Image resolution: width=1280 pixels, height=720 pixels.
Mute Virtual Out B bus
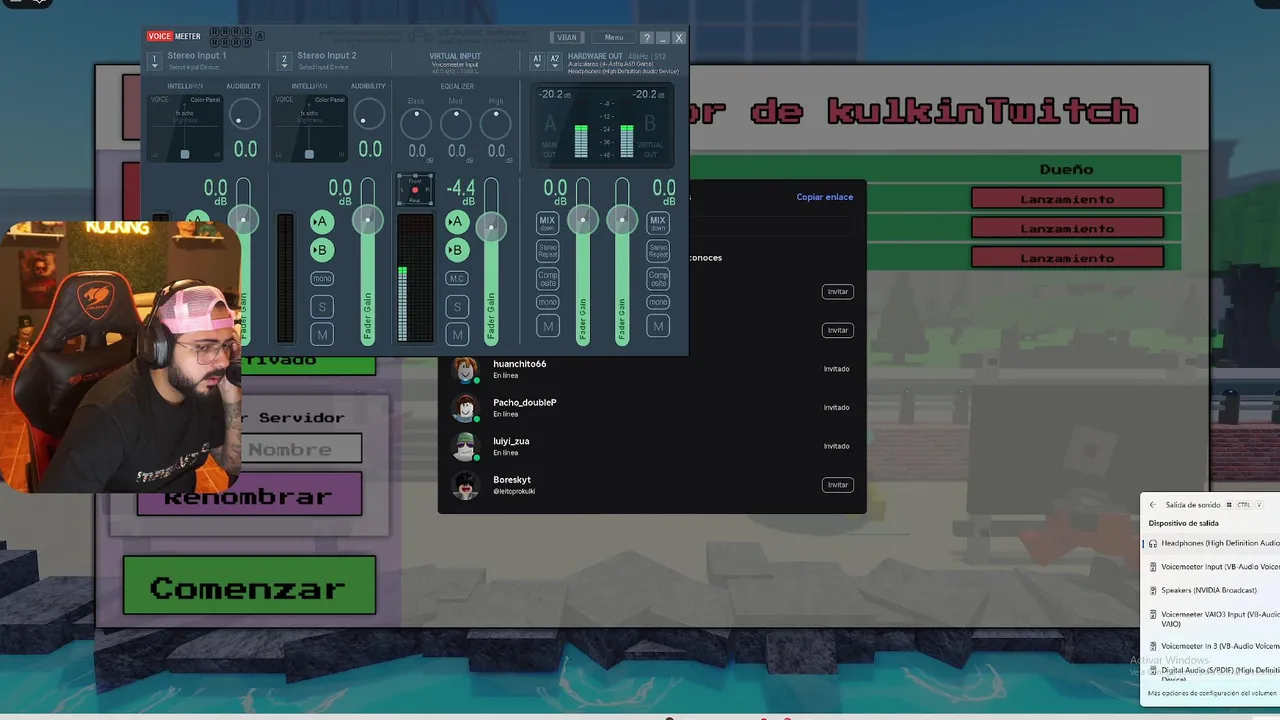pos(658,326)
